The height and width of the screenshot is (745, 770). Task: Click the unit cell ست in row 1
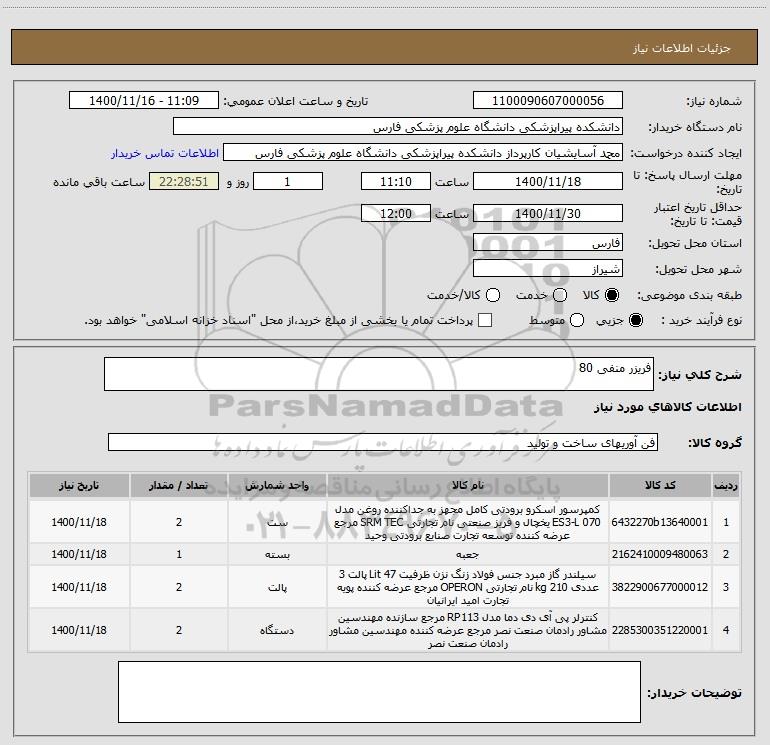[x=277, y=522]
